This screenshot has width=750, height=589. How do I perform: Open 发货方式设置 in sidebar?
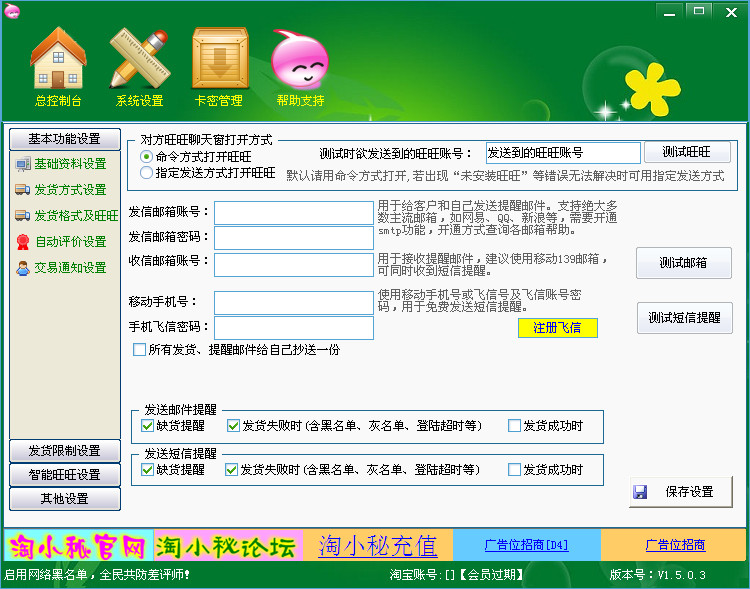[70, 189]
